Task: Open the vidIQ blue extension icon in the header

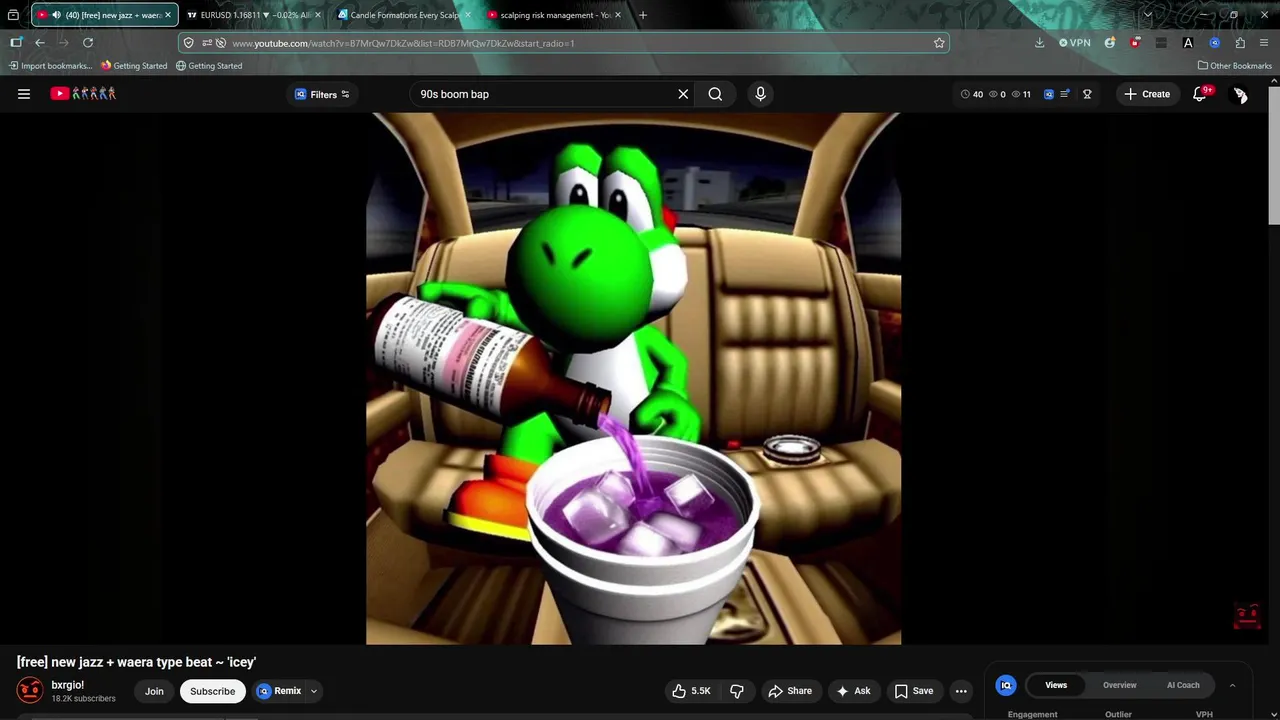Action: click(1048, 94)
